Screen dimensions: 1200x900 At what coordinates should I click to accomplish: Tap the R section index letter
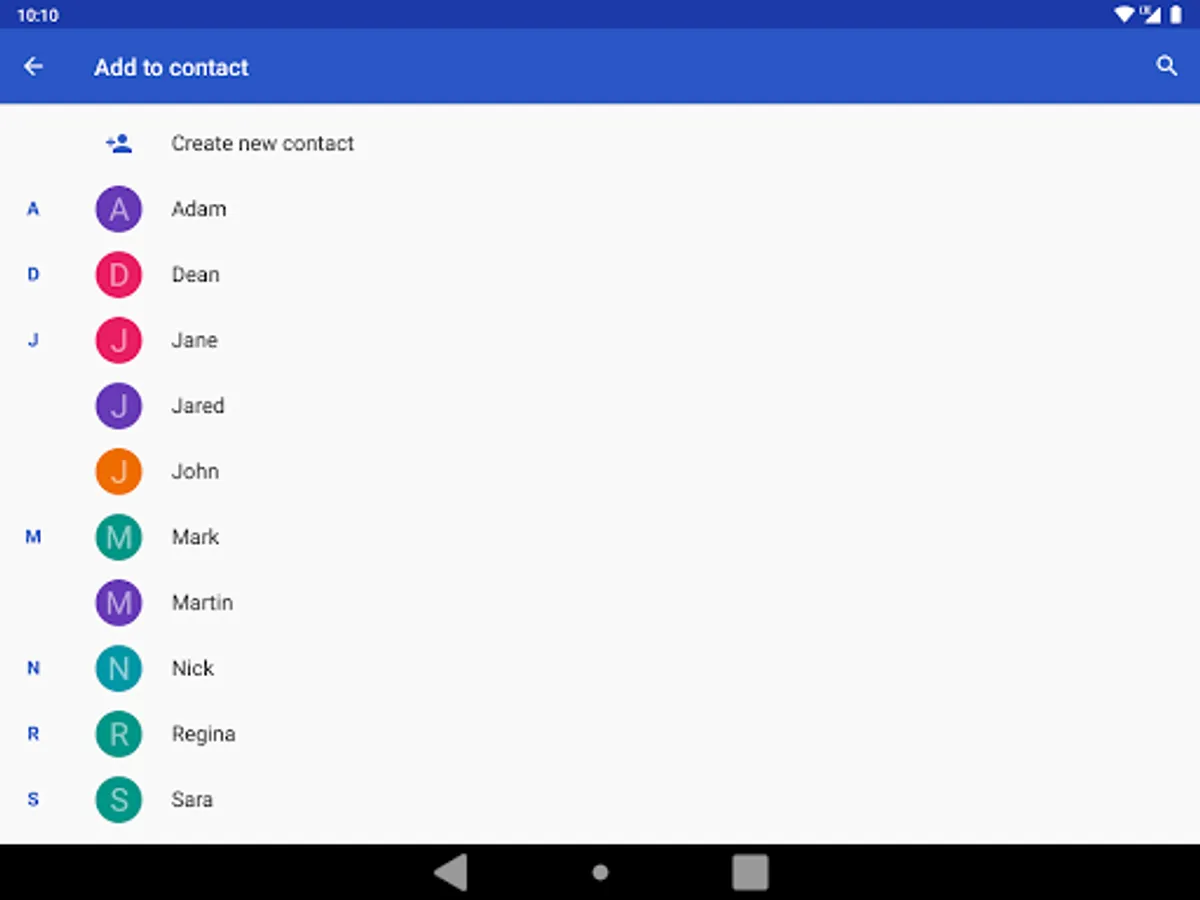pos(33,734)
